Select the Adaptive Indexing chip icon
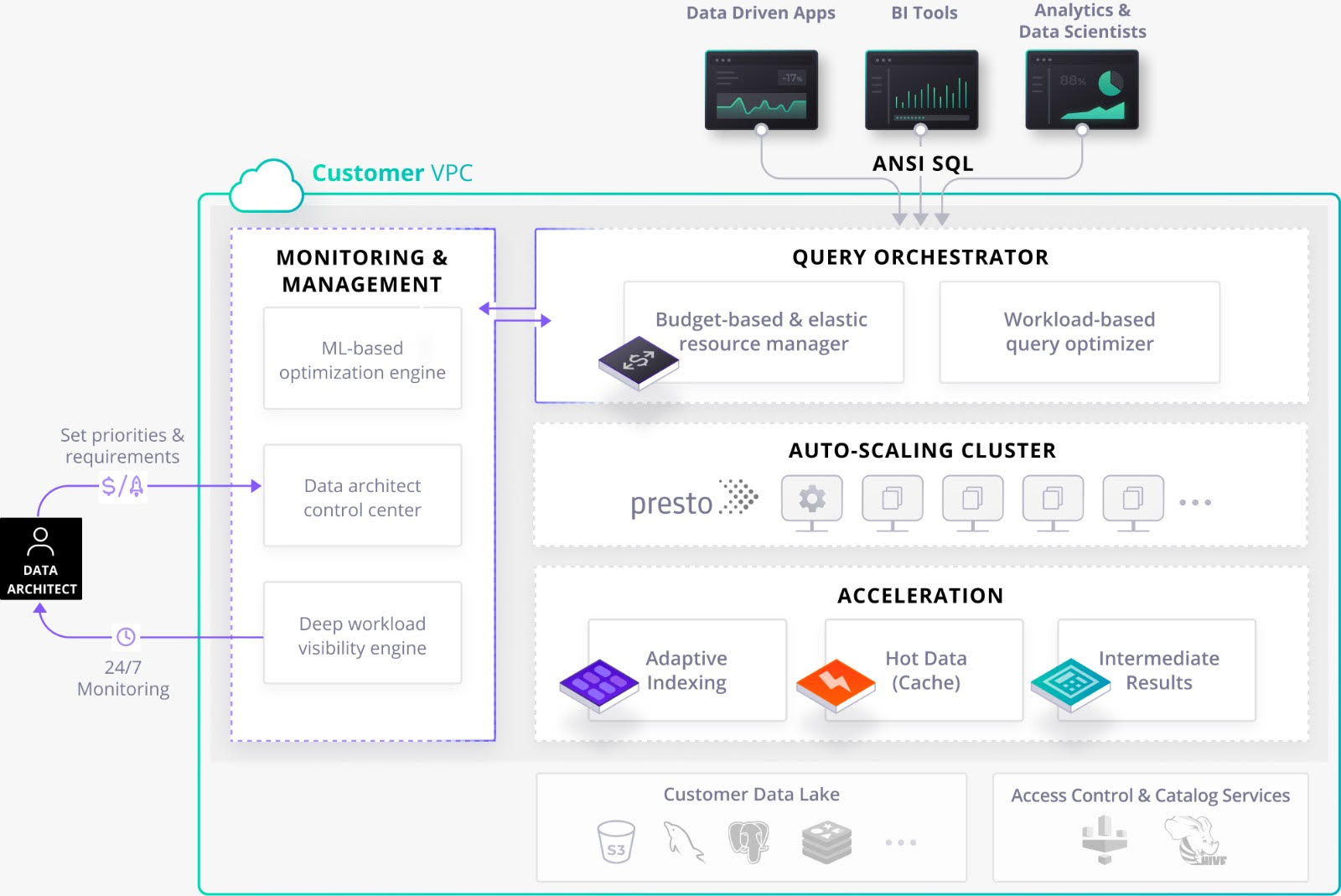Screen dimensions: 1341x896 click(598, 681)
